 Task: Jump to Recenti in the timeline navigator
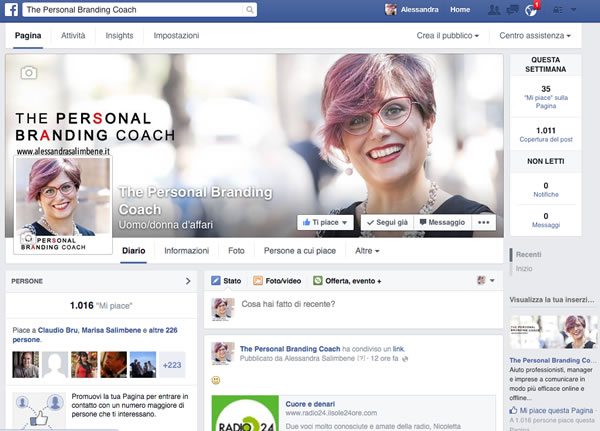click(x=528, y=254)
